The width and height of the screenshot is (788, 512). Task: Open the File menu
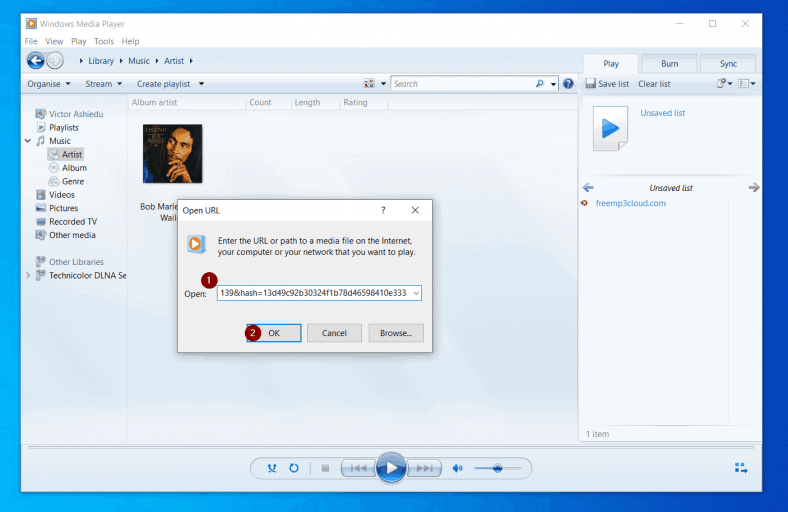tap(31, 41)
